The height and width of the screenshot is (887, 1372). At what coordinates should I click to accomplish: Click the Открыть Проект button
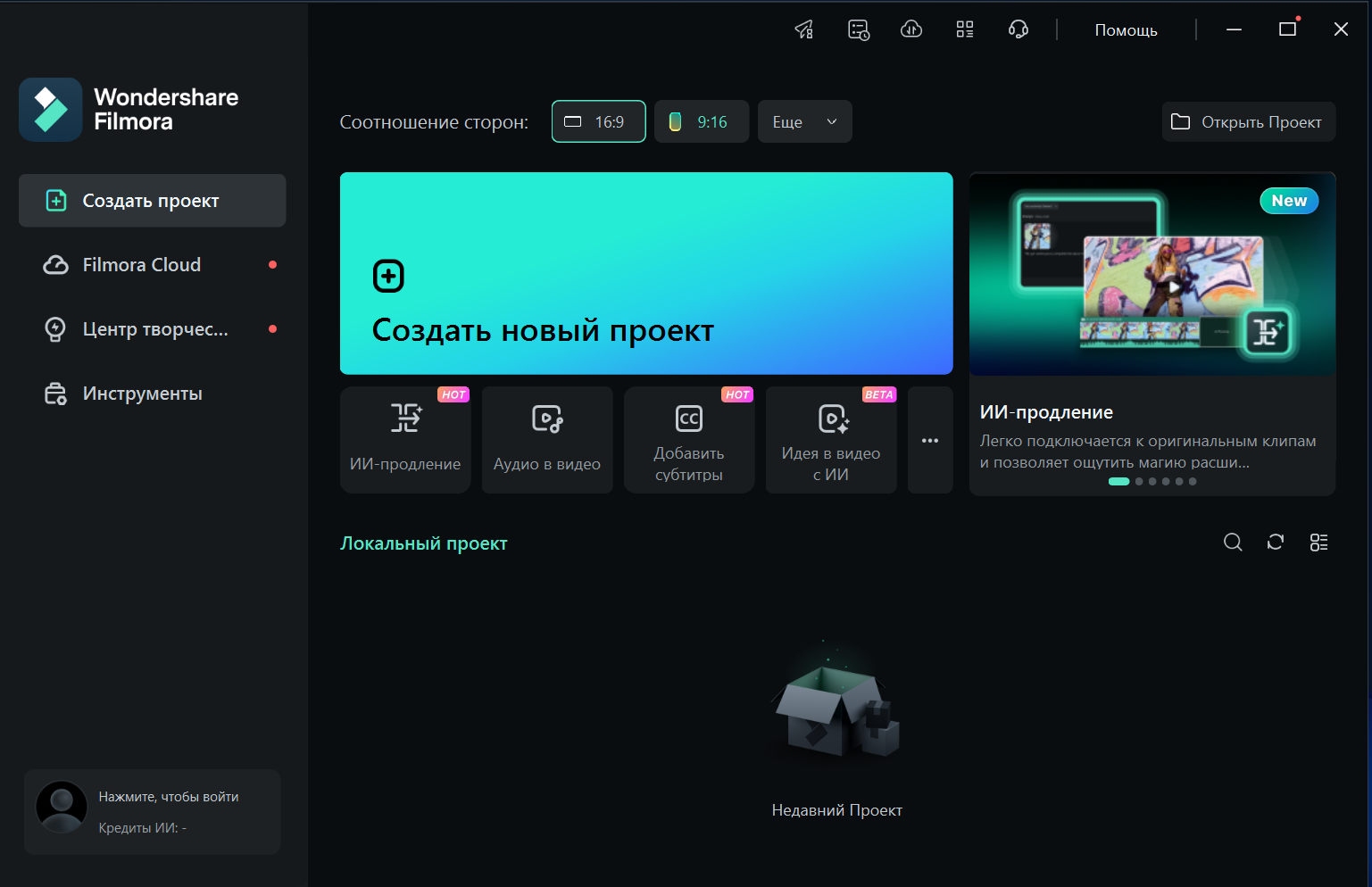coord(1249,121)
